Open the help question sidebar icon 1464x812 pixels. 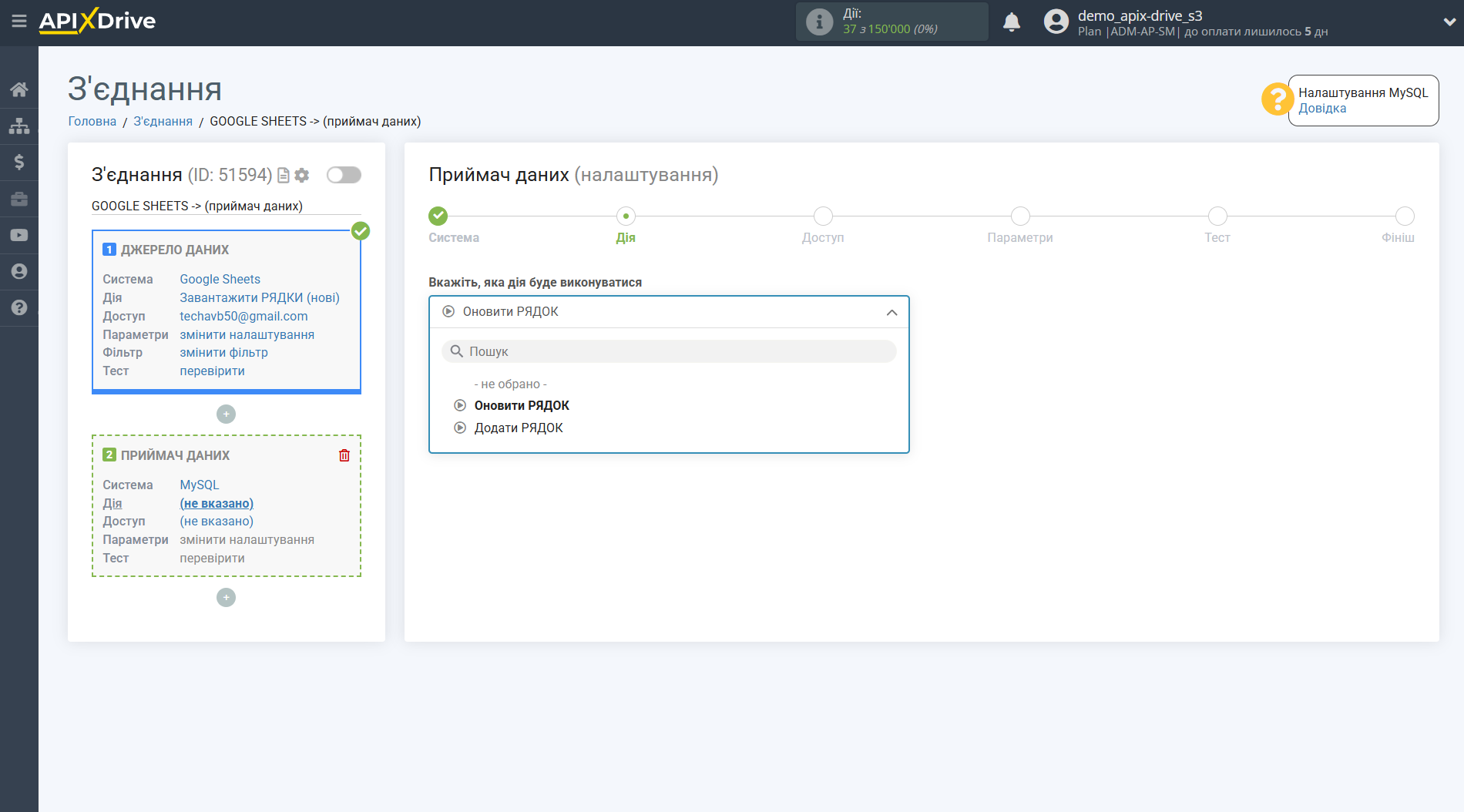pos(19,307)
